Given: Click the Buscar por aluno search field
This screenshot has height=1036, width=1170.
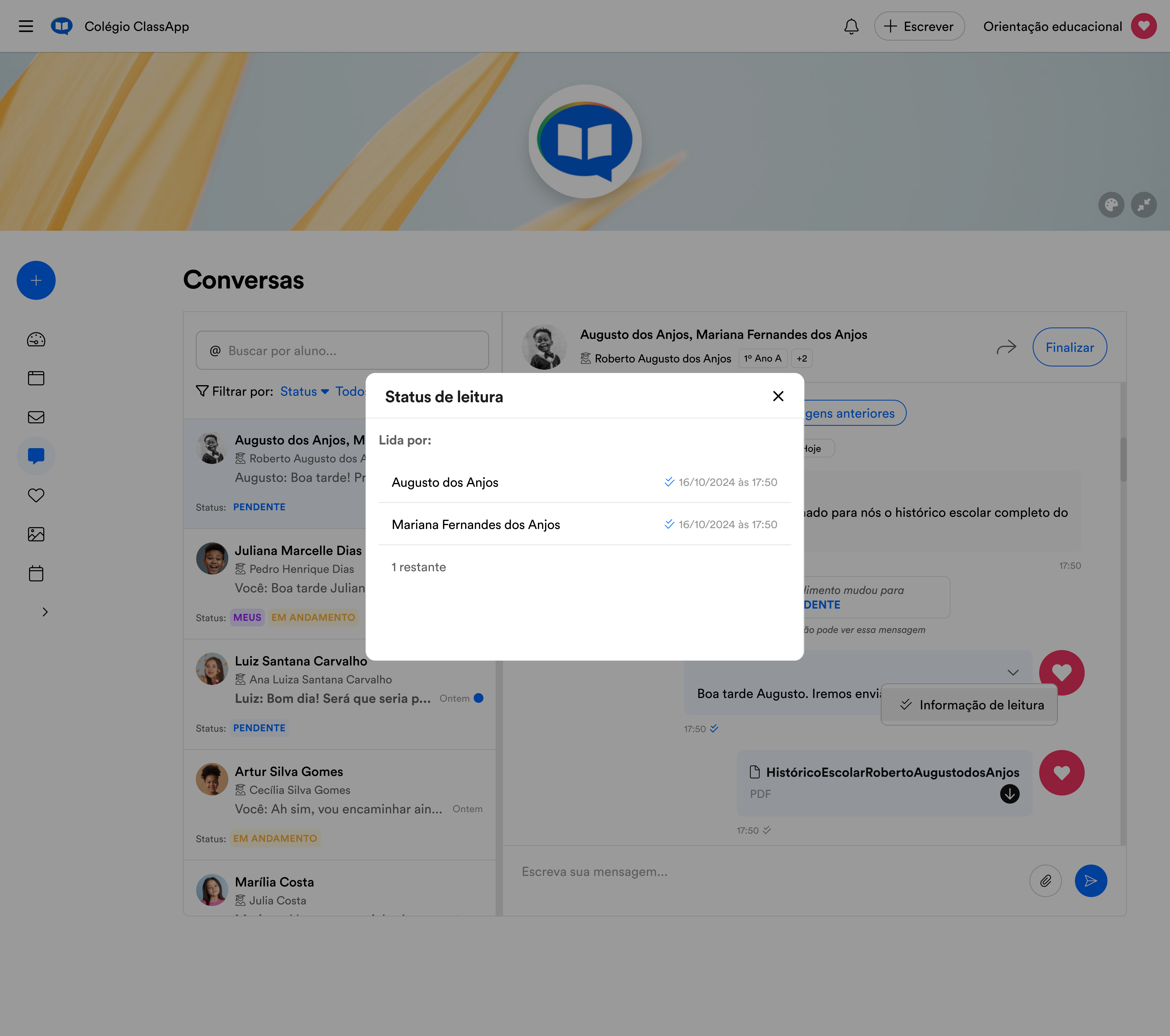Looking at the screenshot, I should pos(342,350).
